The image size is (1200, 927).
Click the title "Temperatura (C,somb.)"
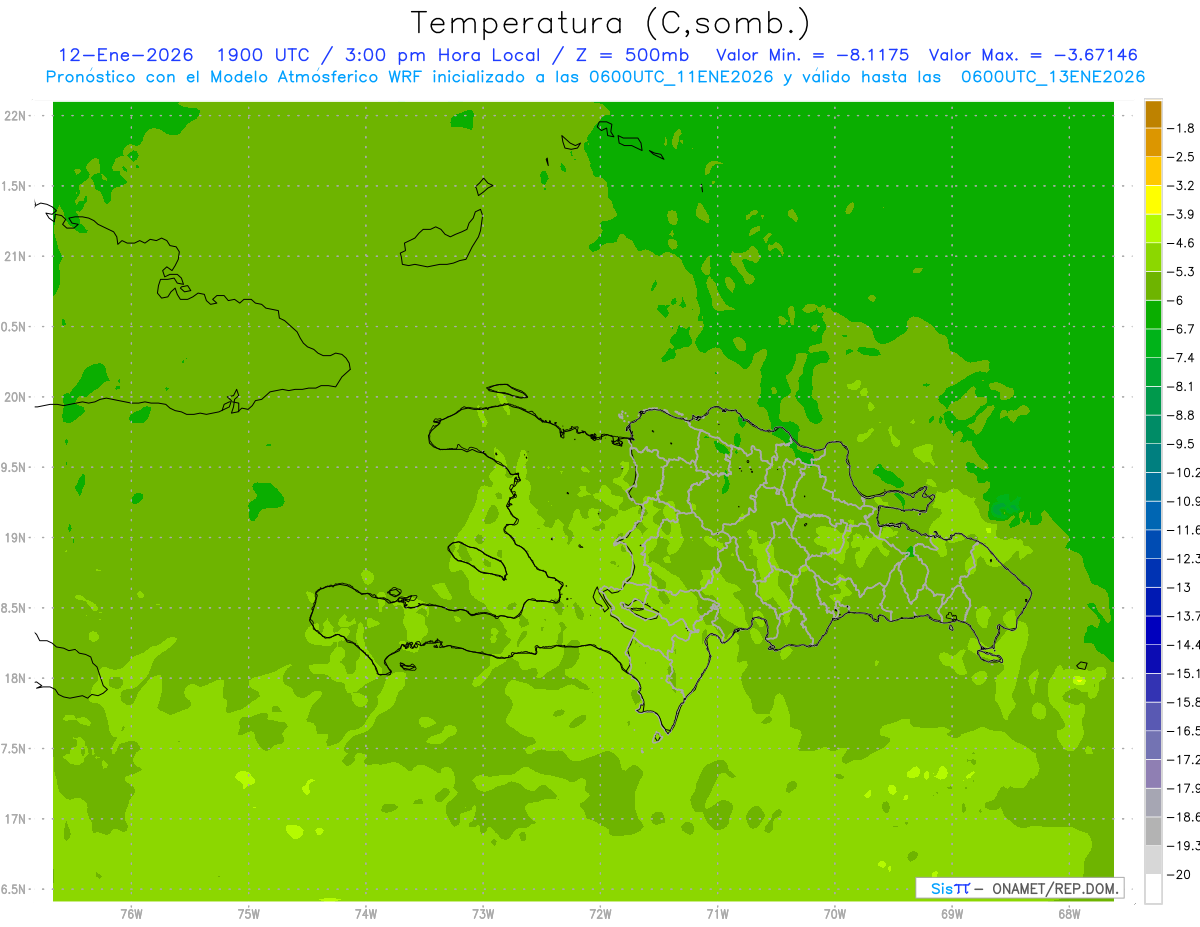(x=610, y=23)
